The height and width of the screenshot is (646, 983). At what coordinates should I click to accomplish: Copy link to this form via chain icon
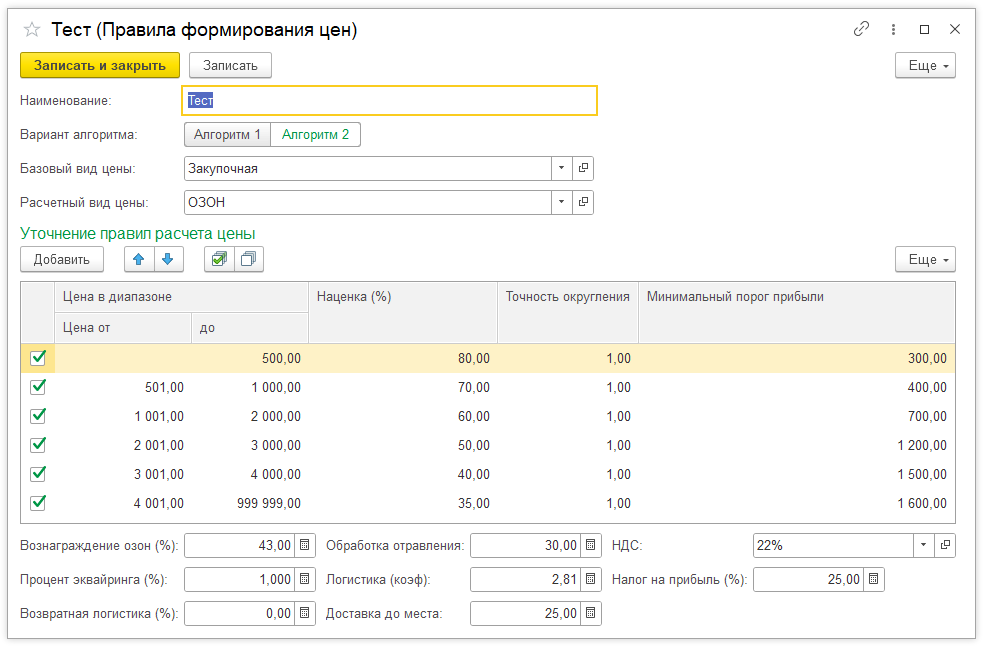tap(861, 30)
